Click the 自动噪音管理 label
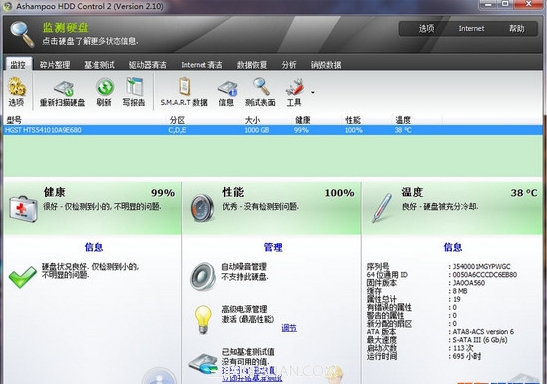 (244, 267)
